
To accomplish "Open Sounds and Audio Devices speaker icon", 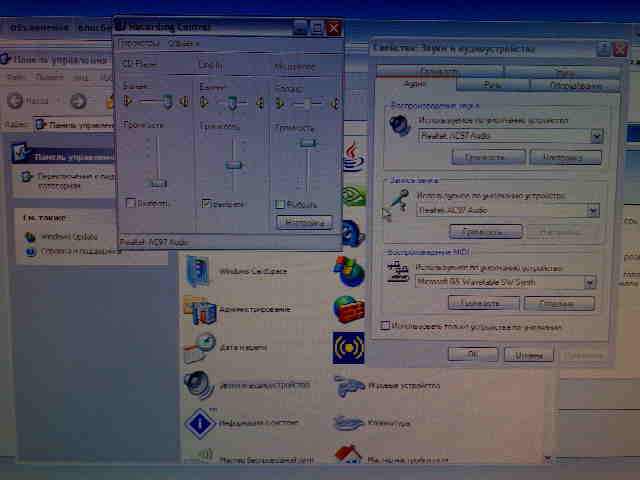I will [198, 385].
